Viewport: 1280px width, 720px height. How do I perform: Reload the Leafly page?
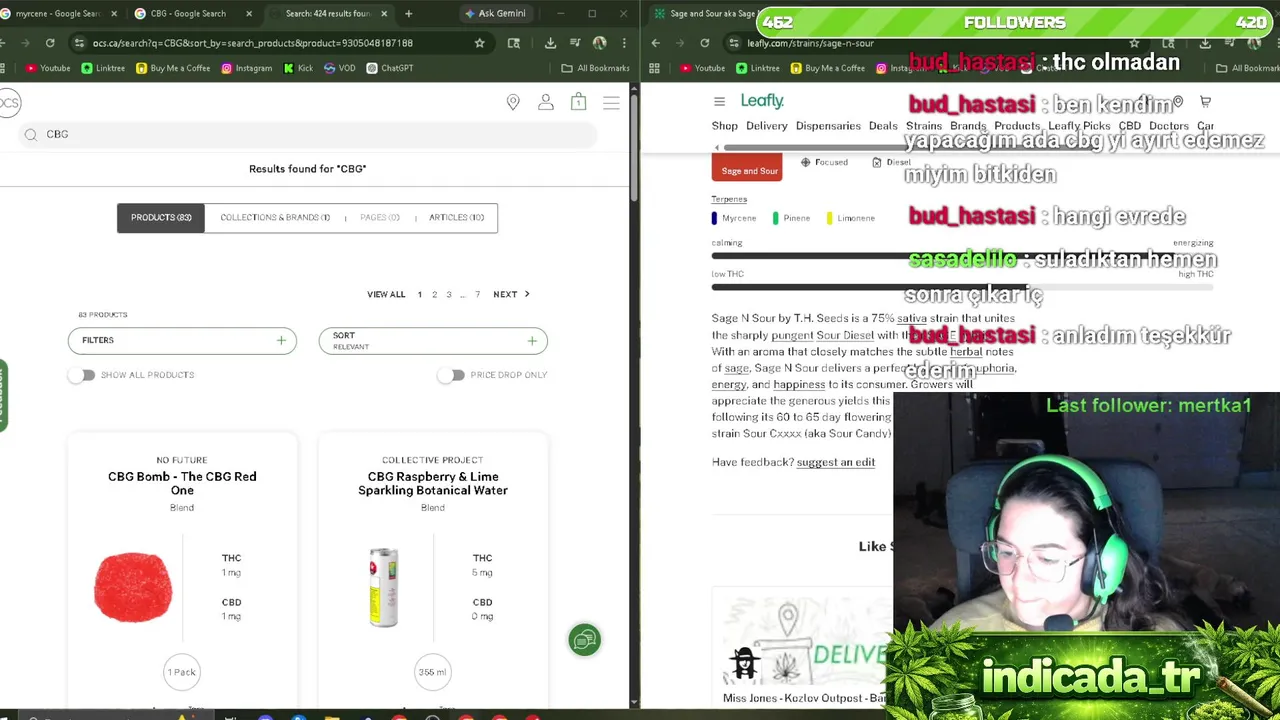[705, 43]
